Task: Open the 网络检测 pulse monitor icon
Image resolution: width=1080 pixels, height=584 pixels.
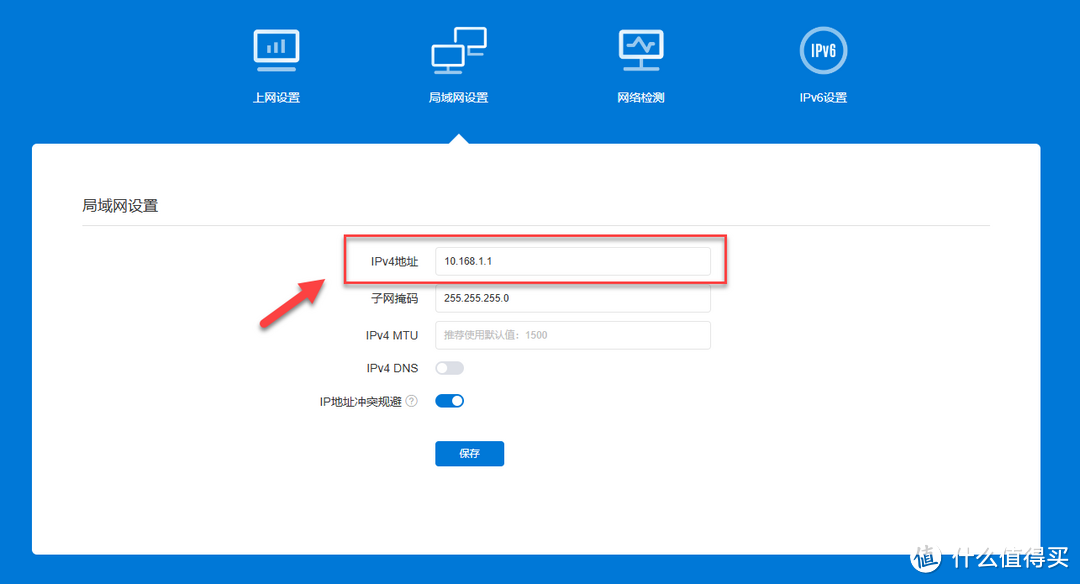Action: pos(641,50)
